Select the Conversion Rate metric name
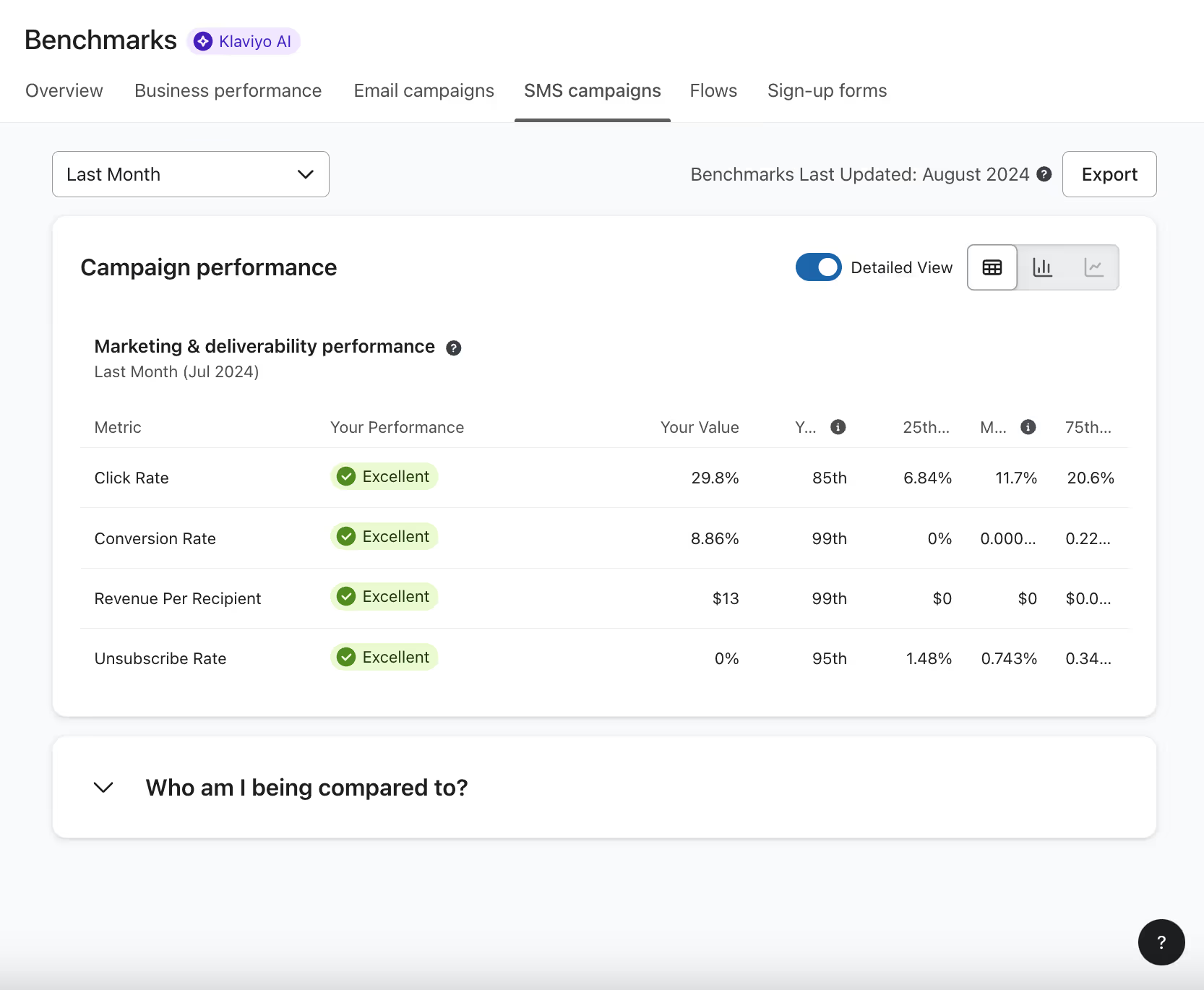This screenshot has width=1204, height=990. coord(155,538)
